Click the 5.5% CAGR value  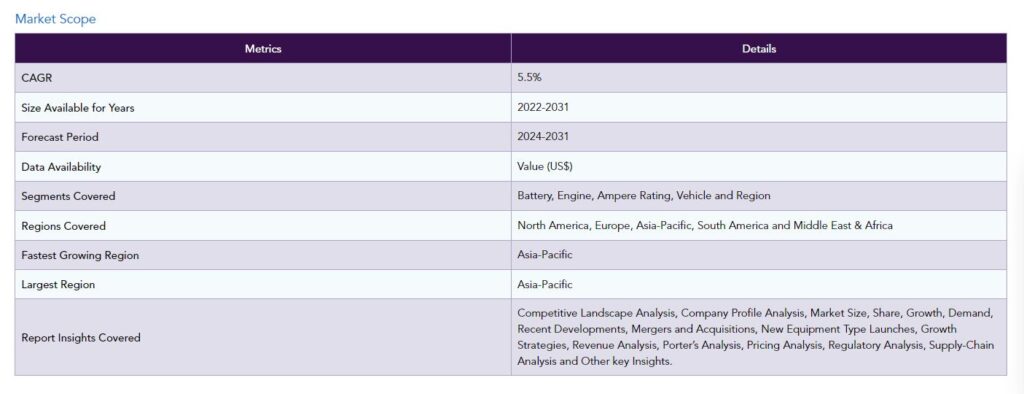(x=529, y=78)
